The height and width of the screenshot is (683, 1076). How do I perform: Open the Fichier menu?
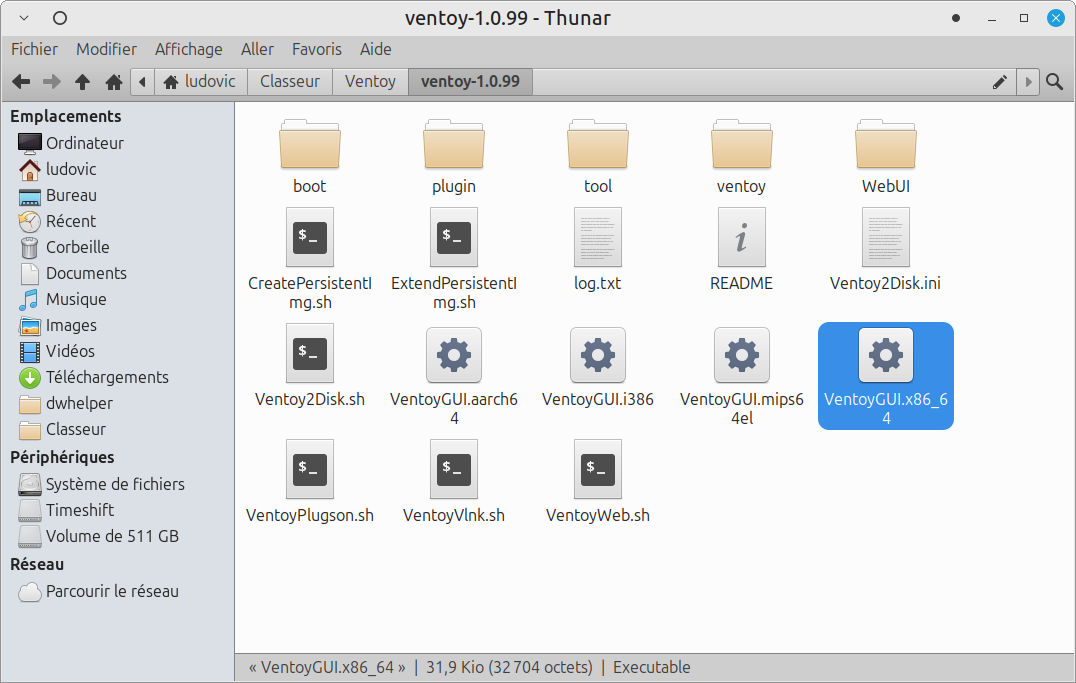click(34, 49)
